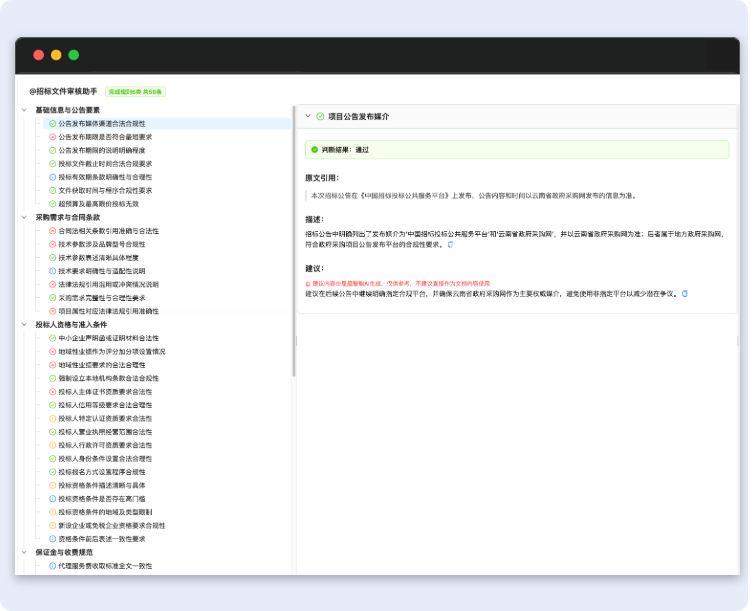Collapse the 基础信息与公告要素 tree group

click(24, 110)
